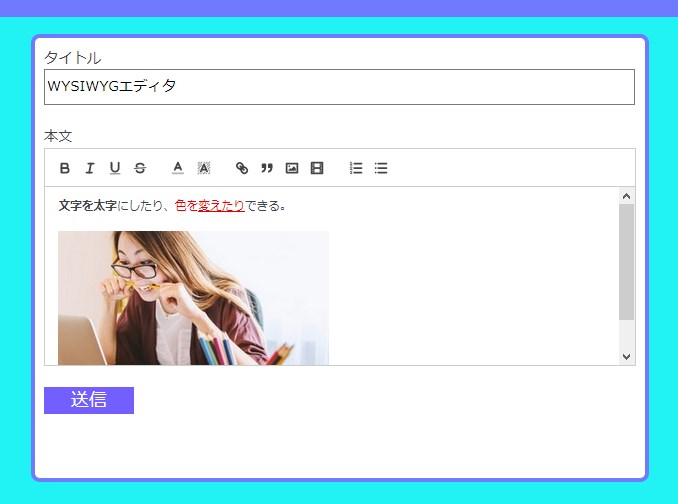Click the underlined red 変えたり text
This screenshot has height=504, width=678.
(221, 206)
